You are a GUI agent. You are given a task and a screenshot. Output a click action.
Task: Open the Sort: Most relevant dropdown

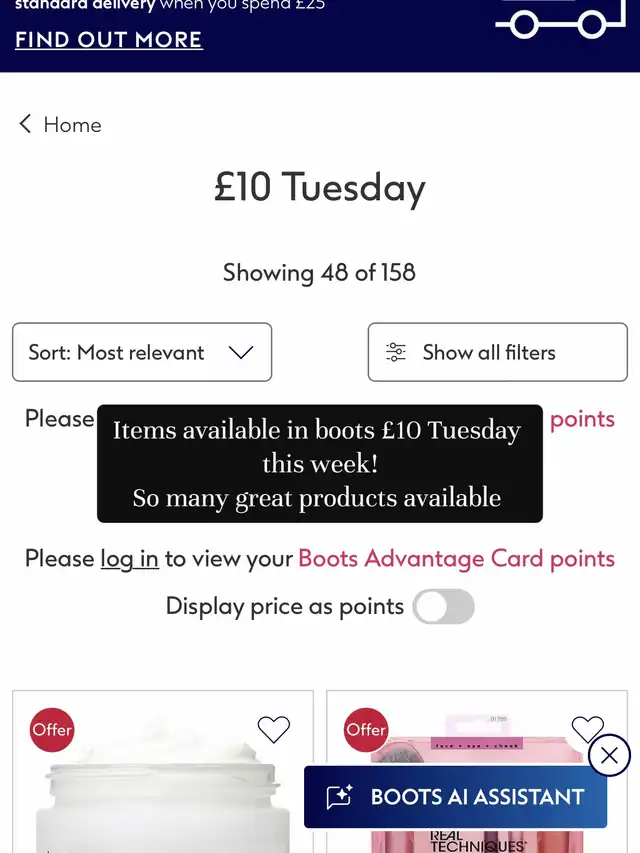141,352
